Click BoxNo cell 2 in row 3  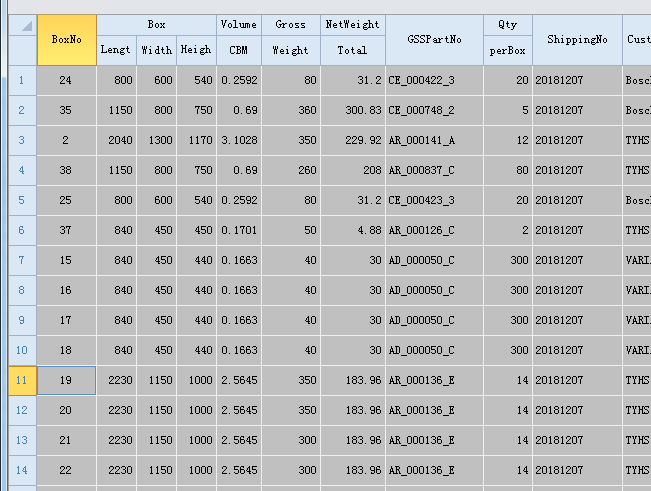point(66,140)
